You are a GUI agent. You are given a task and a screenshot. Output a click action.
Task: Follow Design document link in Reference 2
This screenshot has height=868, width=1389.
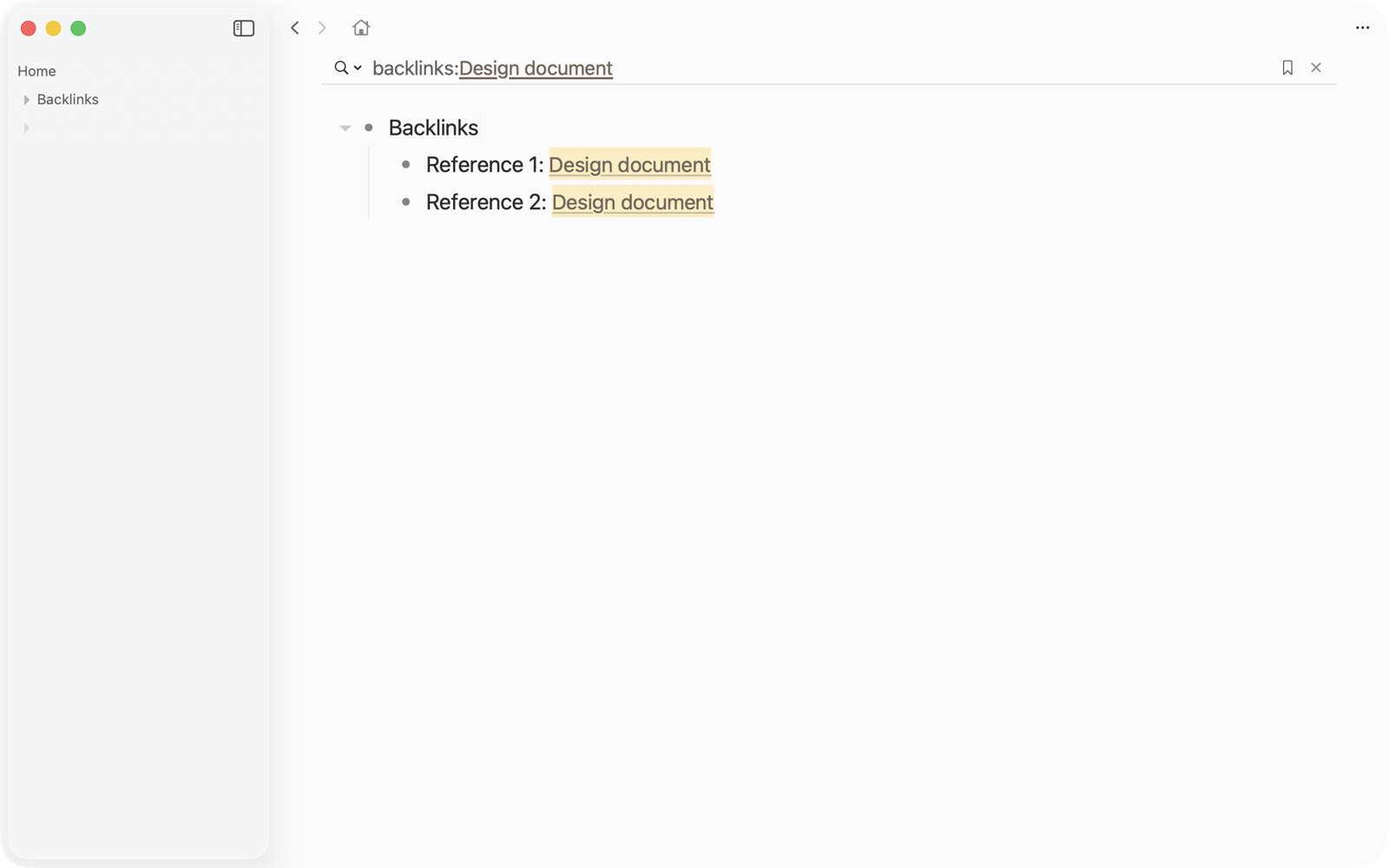coord(633,202)
